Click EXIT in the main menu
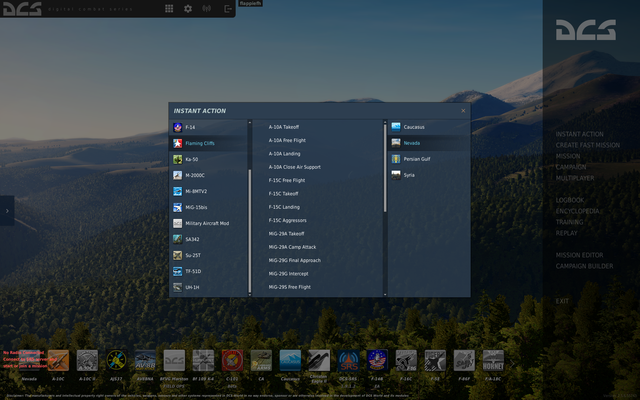 562,301
